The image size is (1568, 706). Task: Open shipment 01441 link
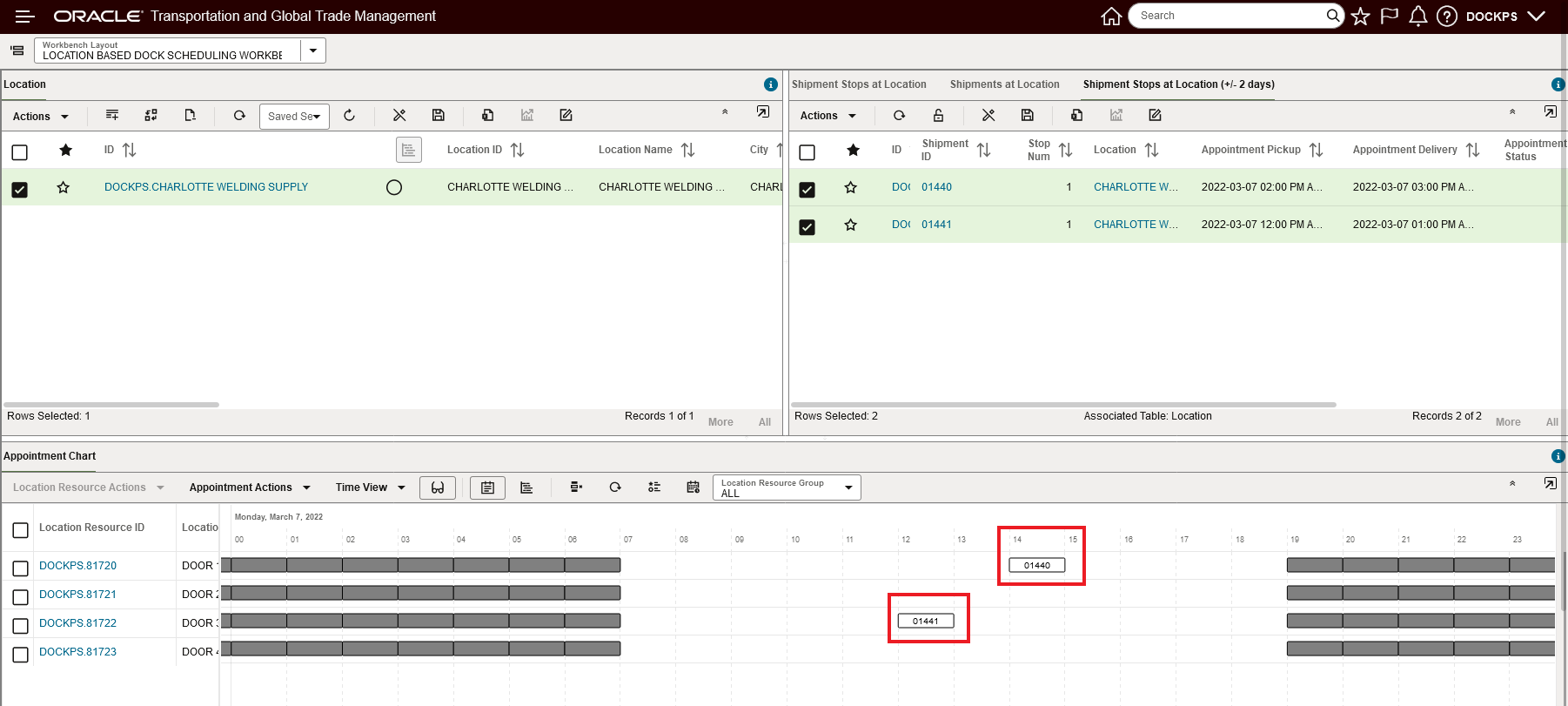pyautogui.click(x=937, y=225)
